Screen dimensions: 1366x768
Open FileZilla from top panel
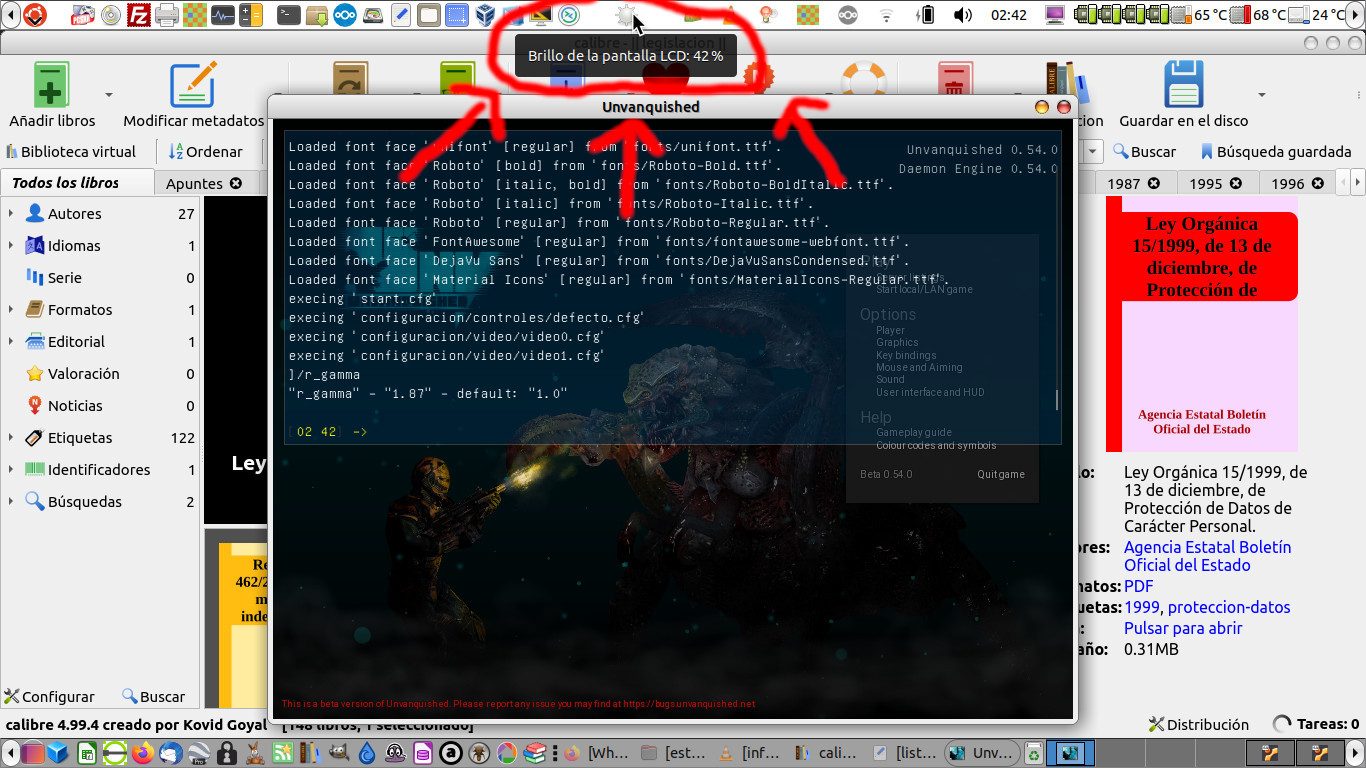click(140, 15)
